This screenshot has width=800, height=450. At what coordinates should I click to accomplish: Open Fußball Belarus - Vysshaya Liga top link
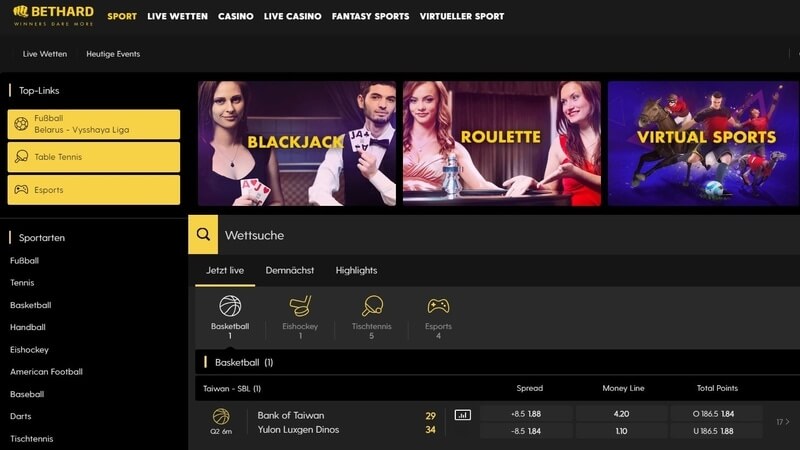point(94,124)
